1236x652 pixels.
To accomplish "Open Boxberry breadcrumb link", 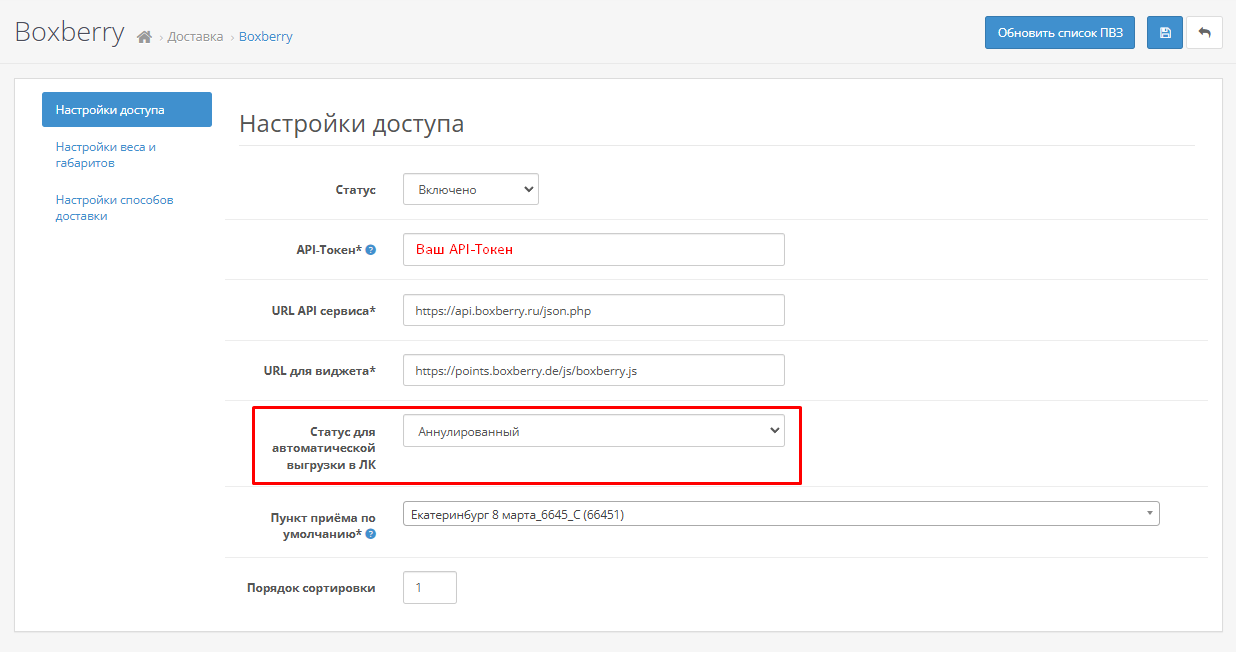I will [266, 37].
